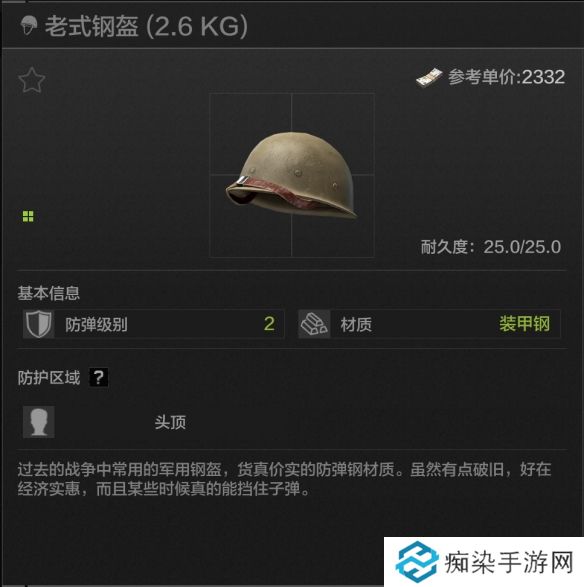Click the 参考单价:2332 price label
Image resolution: width=584 pixels, height=587 pixels.
click(507, 77)
